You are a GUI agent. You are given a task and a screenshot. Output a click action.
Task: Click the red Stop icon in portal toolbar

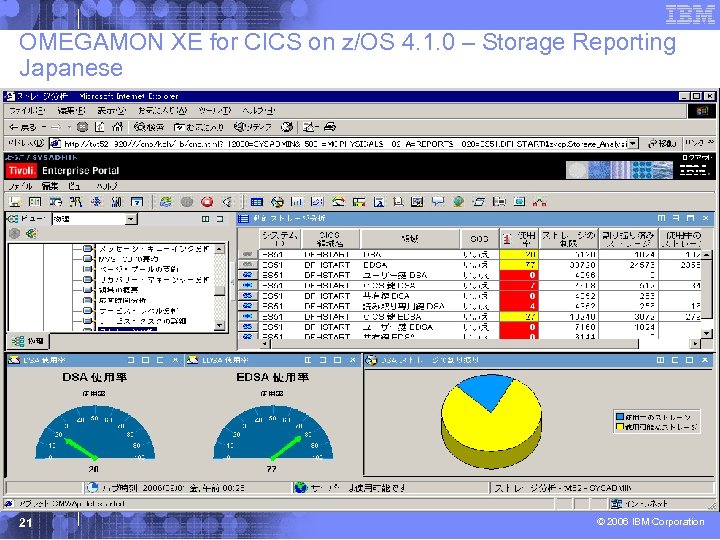[207, 202]
